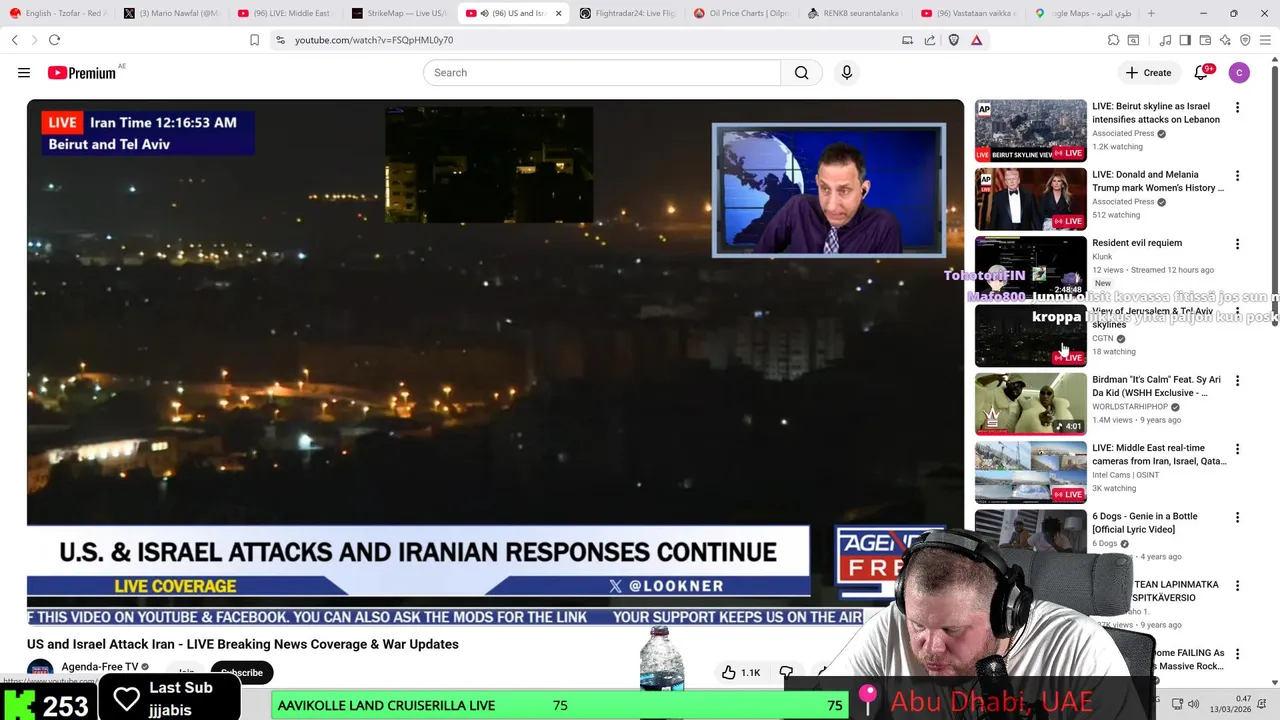Click the video title text
Screen dimensions: 1280x720
[x=243, y=644]
